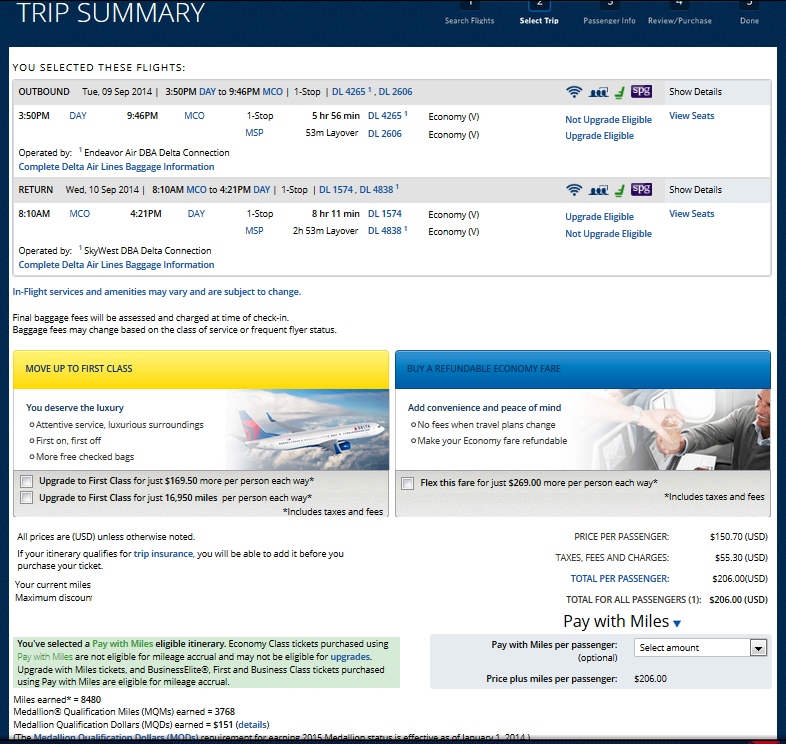Click the SPG badge on the return flight

(641, 189)
